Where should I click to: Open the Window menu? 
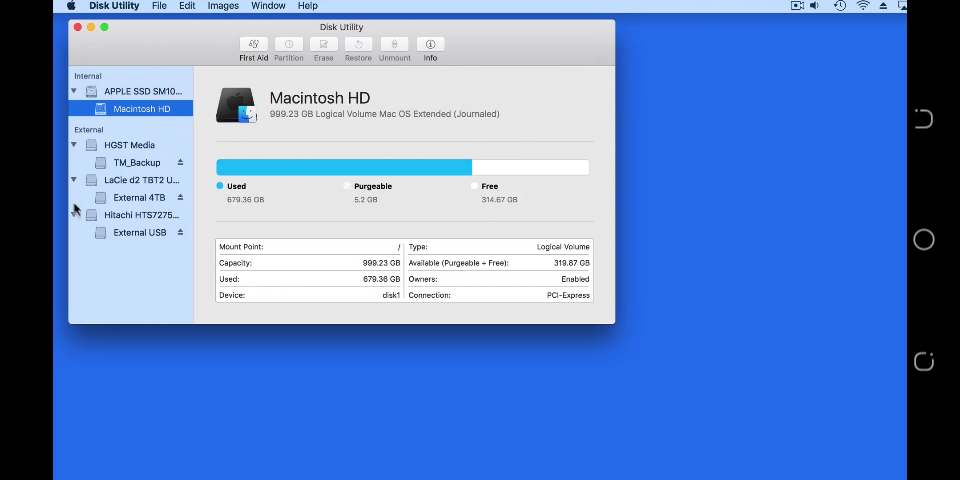[x=268, y=6]
